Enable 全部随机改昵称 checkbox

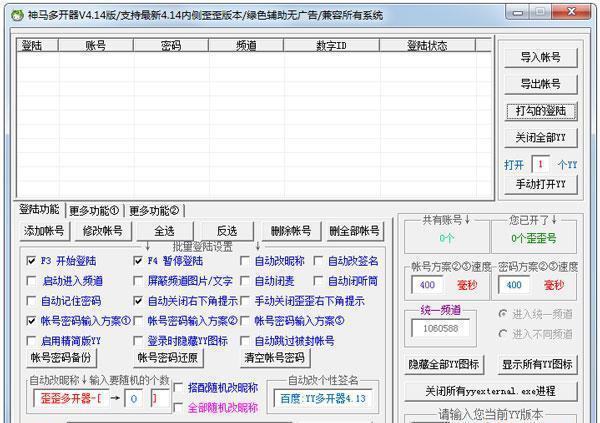[x=178, y=407]
